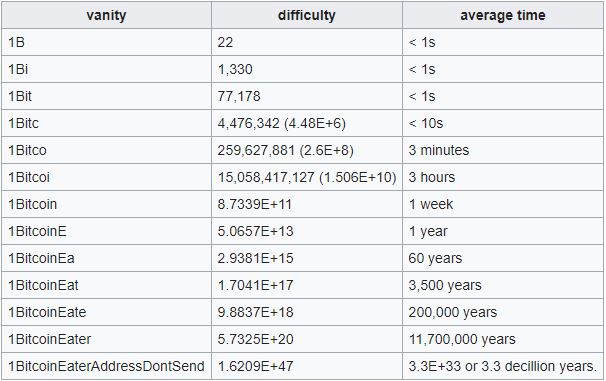Viewport: 606px width, 381px height.
Task: Select the 11,700,000 years time cell
Action: point(503,339)
